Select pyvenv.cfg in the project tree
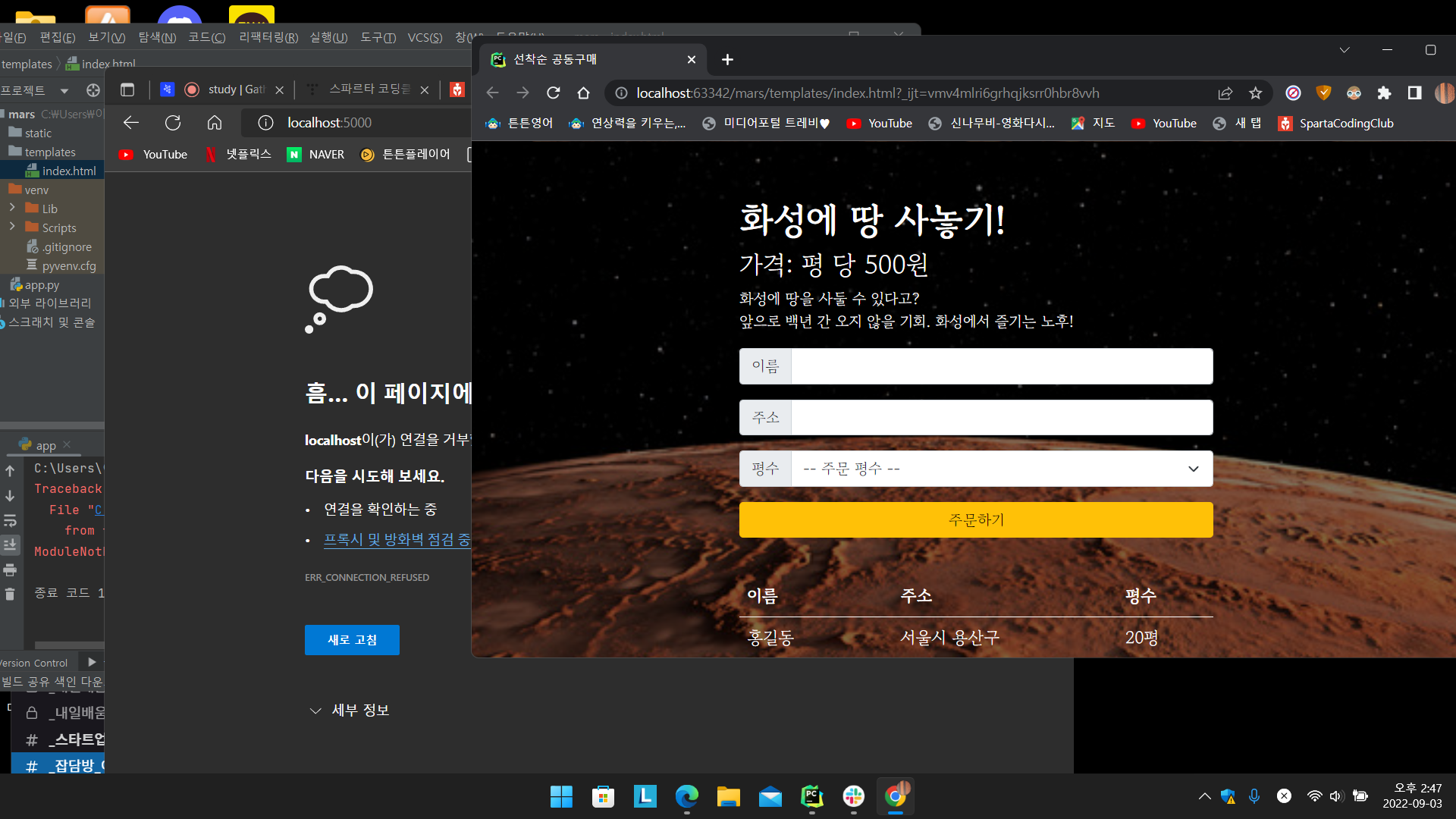This screenshot has width=1456, height=819. pos(61,266)
